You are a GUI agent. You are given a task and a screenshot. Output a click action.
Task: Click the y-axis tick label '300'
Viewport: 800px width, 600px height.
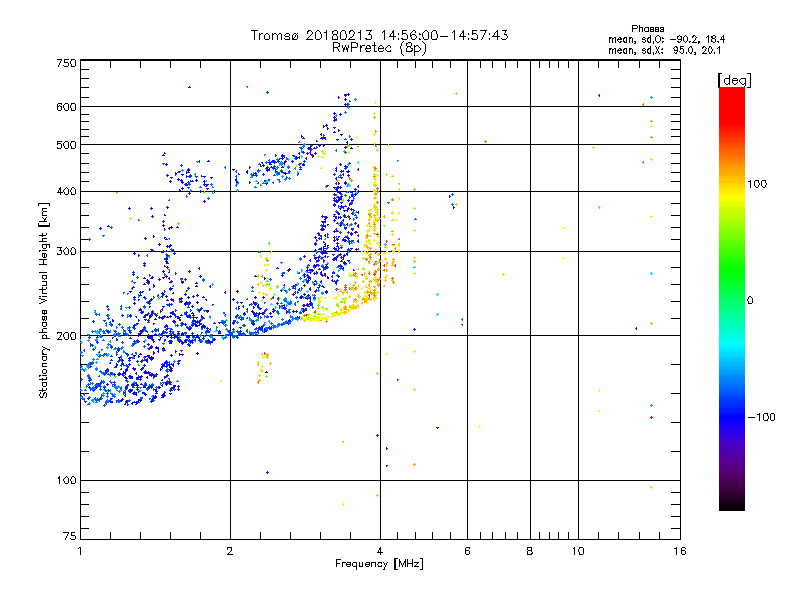(x=66, y=252)
